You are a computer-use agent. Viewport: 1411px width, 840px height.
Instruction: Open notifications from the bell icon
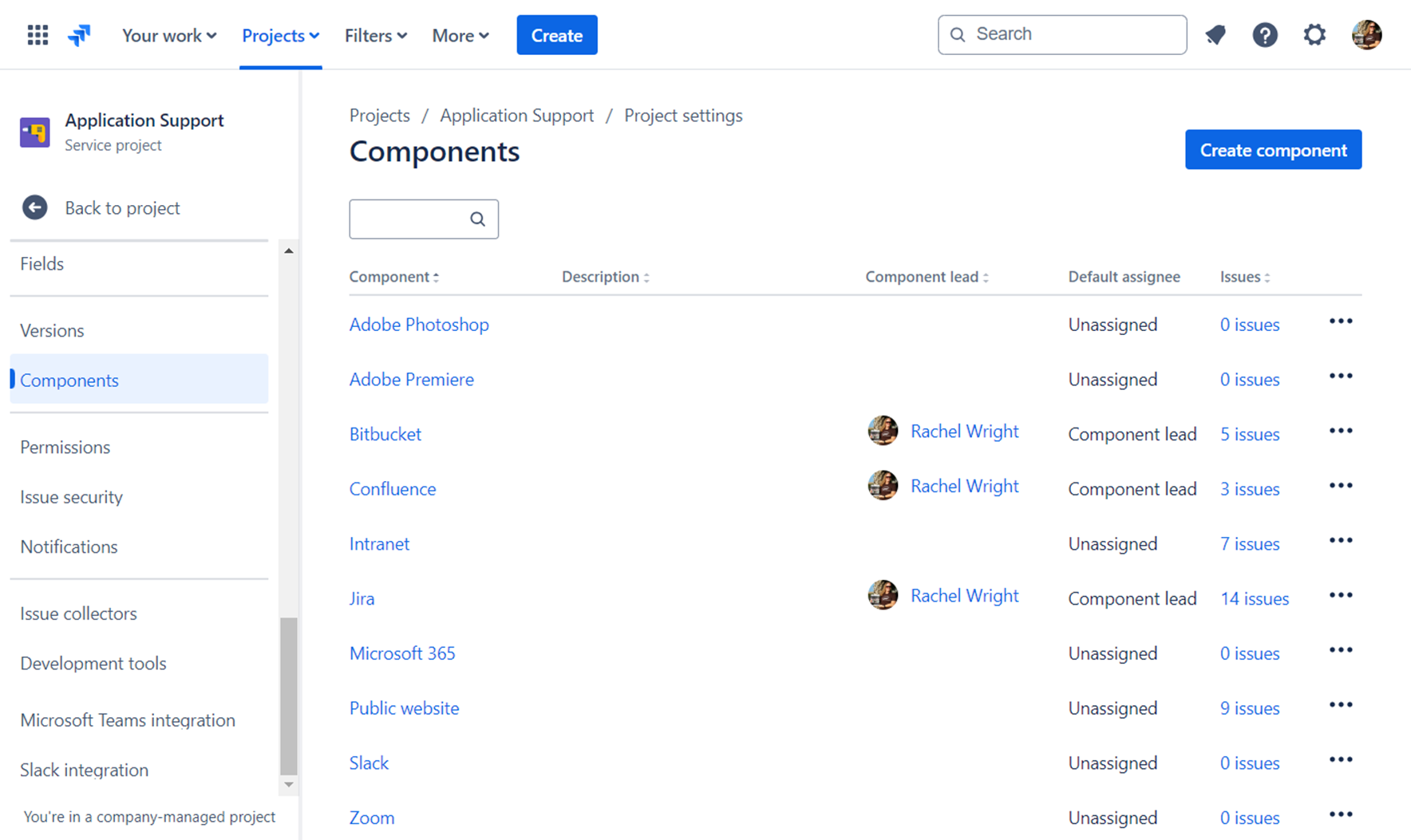point(1215,34)
